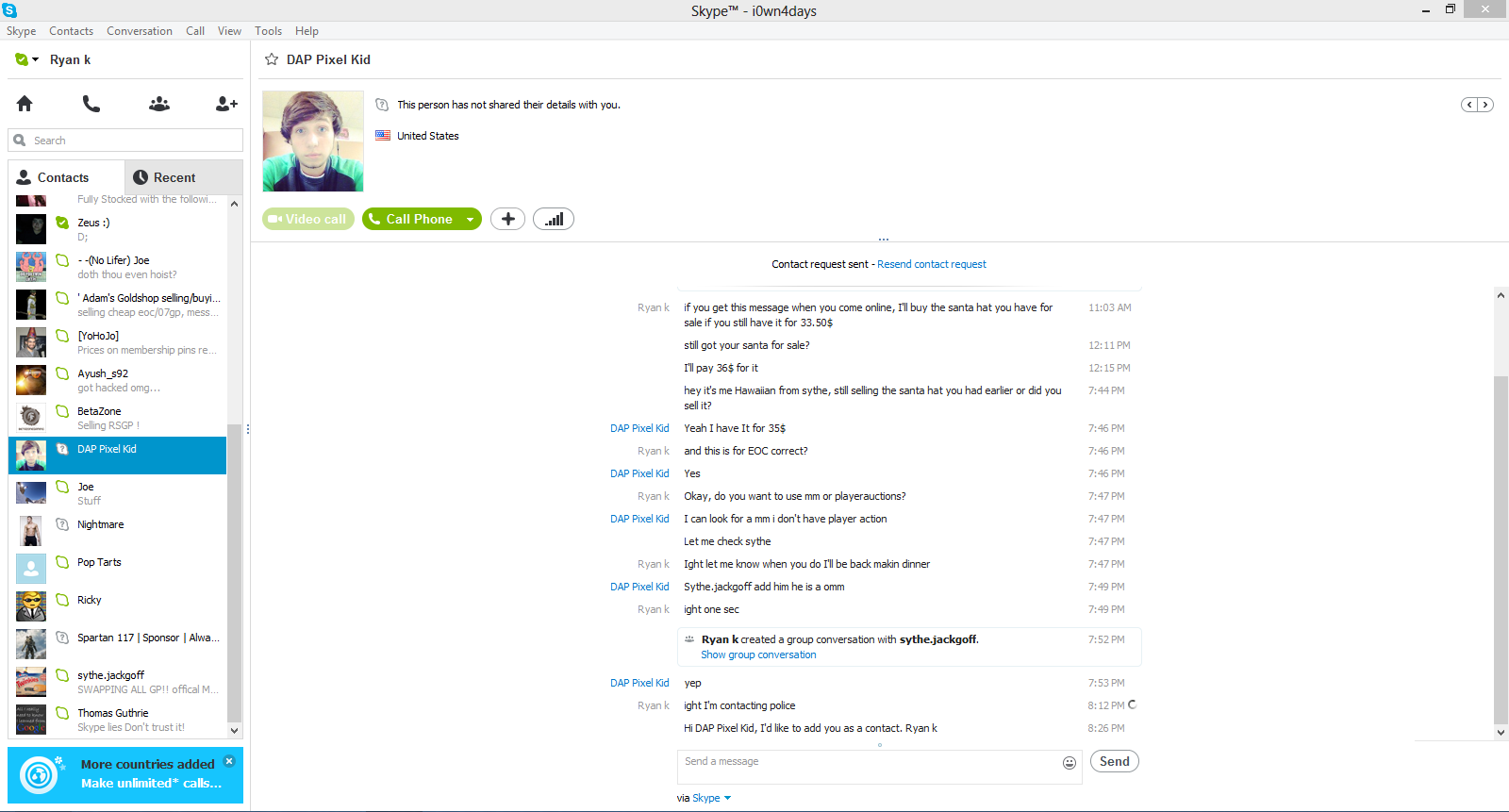The height and width of the screenshot is (812, 1509).
Task: Open the online status dropdown for Ryan k
Action: pos(26,59)
